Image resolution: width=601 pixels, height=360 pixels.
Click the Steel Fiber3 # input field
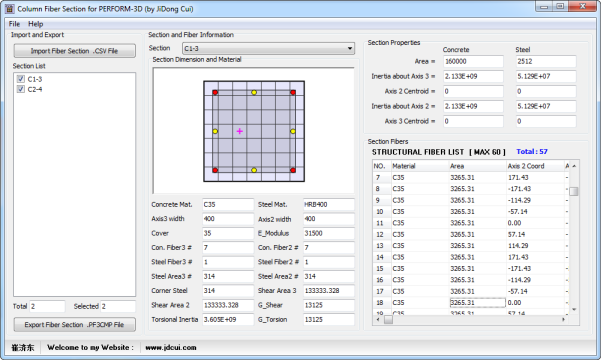coord(228,262)
